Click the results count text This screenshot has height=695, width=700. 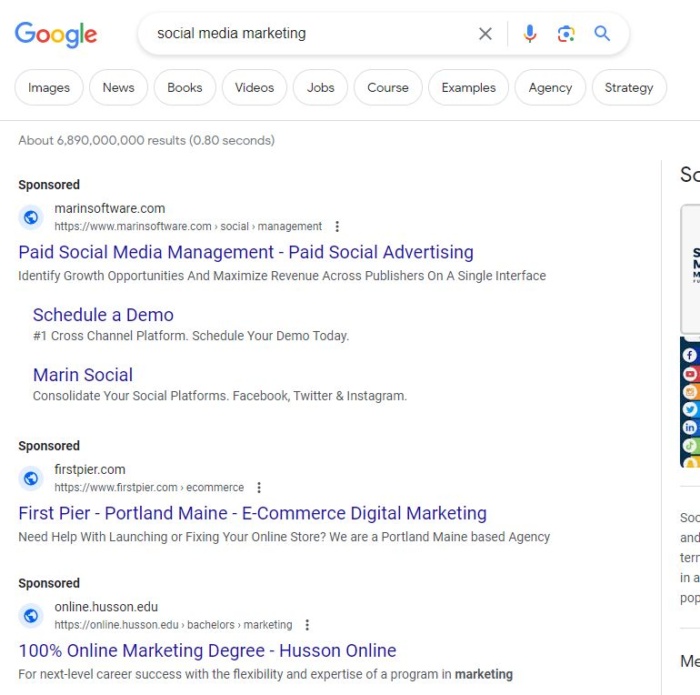click(146, 141)
